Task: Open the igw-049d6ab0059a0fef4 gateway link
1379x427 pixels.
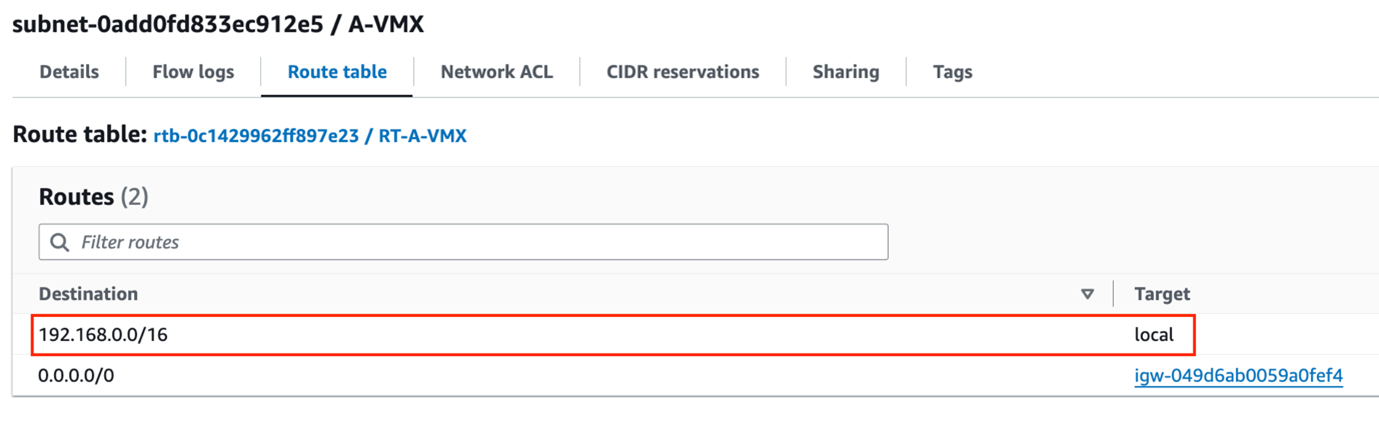Action: [x=1238, y=376]
